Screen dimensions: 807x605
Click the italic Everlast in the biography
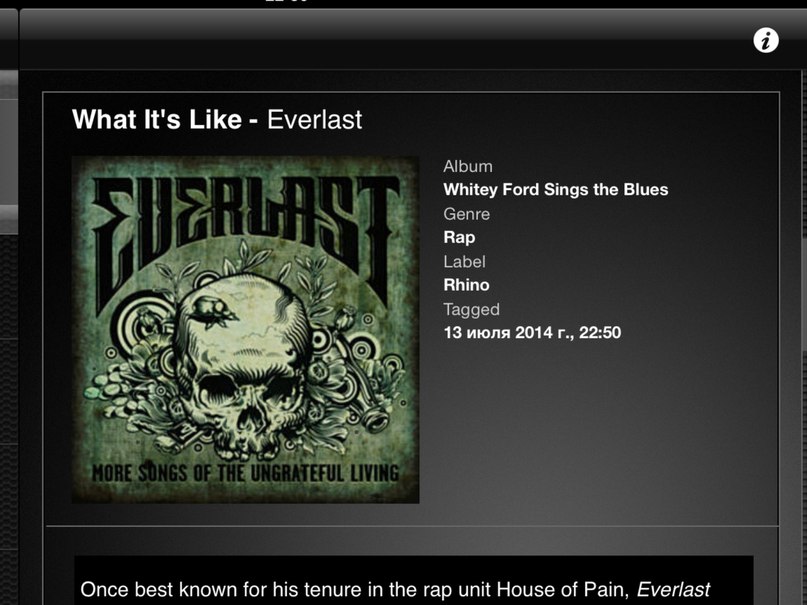coord(673,589)
